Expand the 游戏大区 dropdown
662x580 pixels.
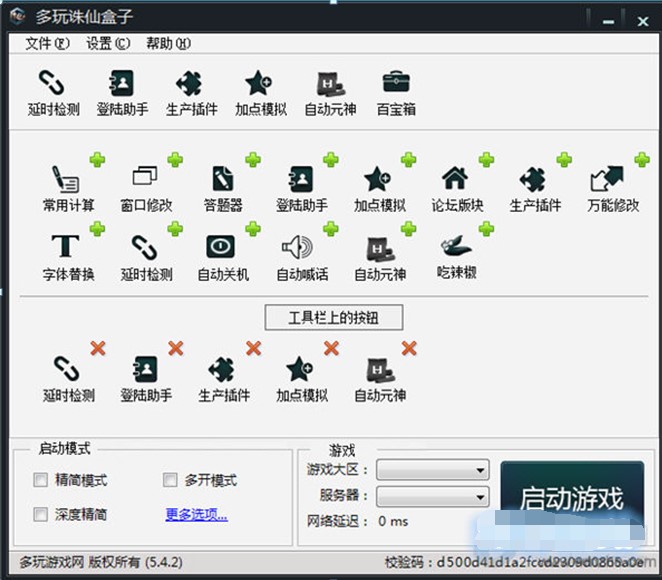(x=433, y=470)
